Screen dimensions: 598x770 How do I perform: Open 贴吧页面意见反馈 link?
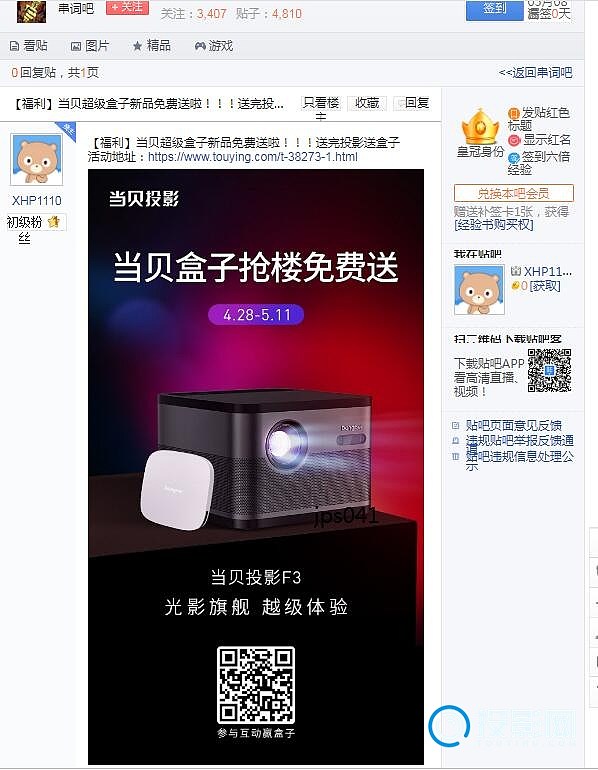pos(513,425)
